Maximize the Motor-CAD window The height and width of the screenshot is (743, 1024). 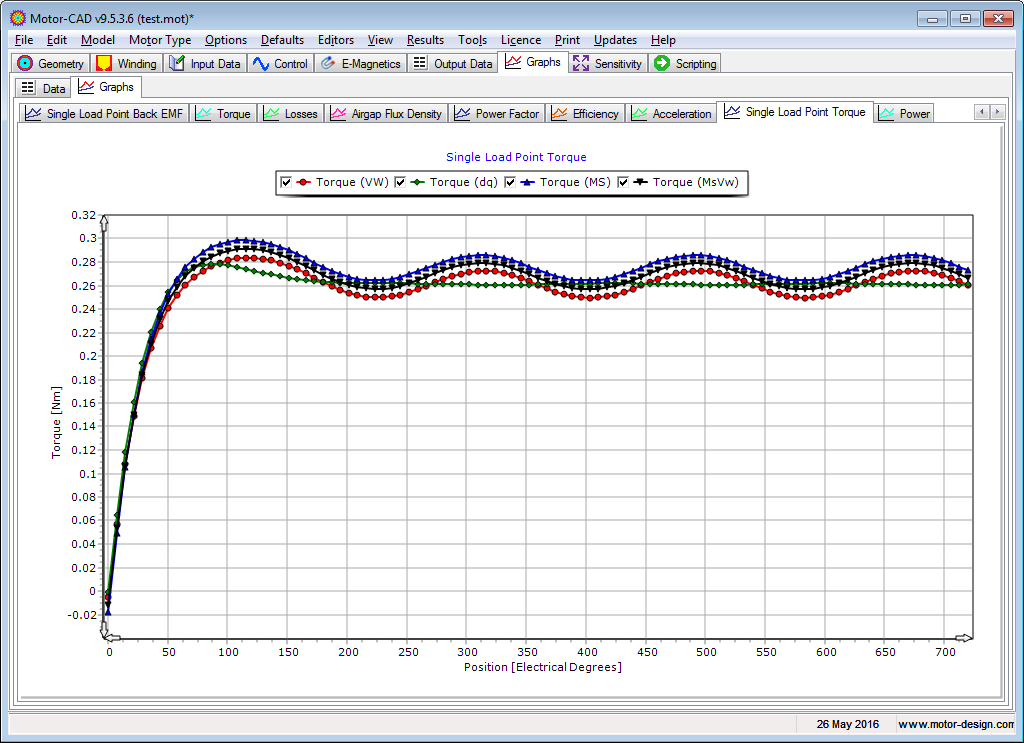point(965,19)
